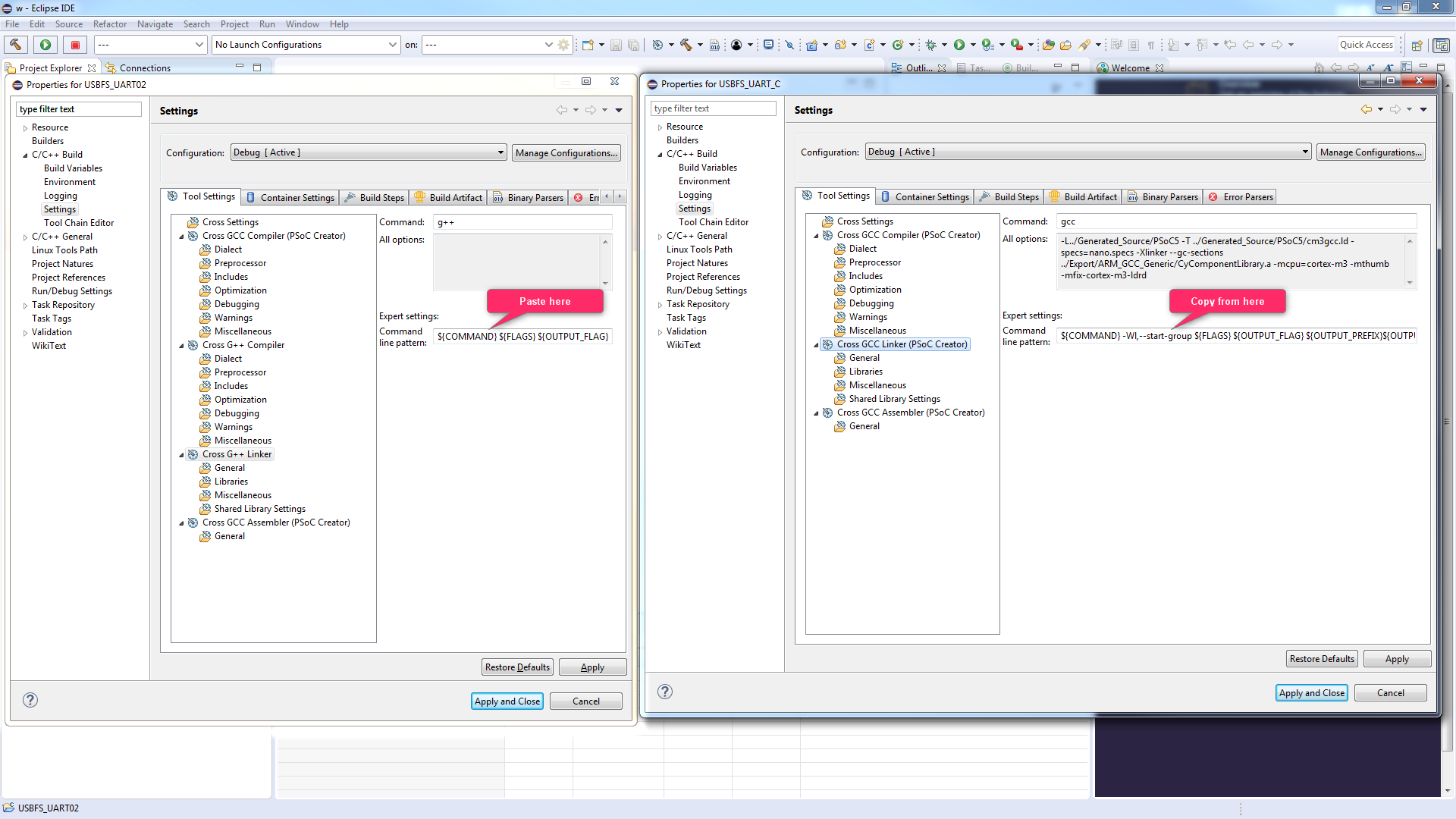Switch to Error Parsers tab, right dialog
This screenshot has width=1456, height=819.
1240,197
